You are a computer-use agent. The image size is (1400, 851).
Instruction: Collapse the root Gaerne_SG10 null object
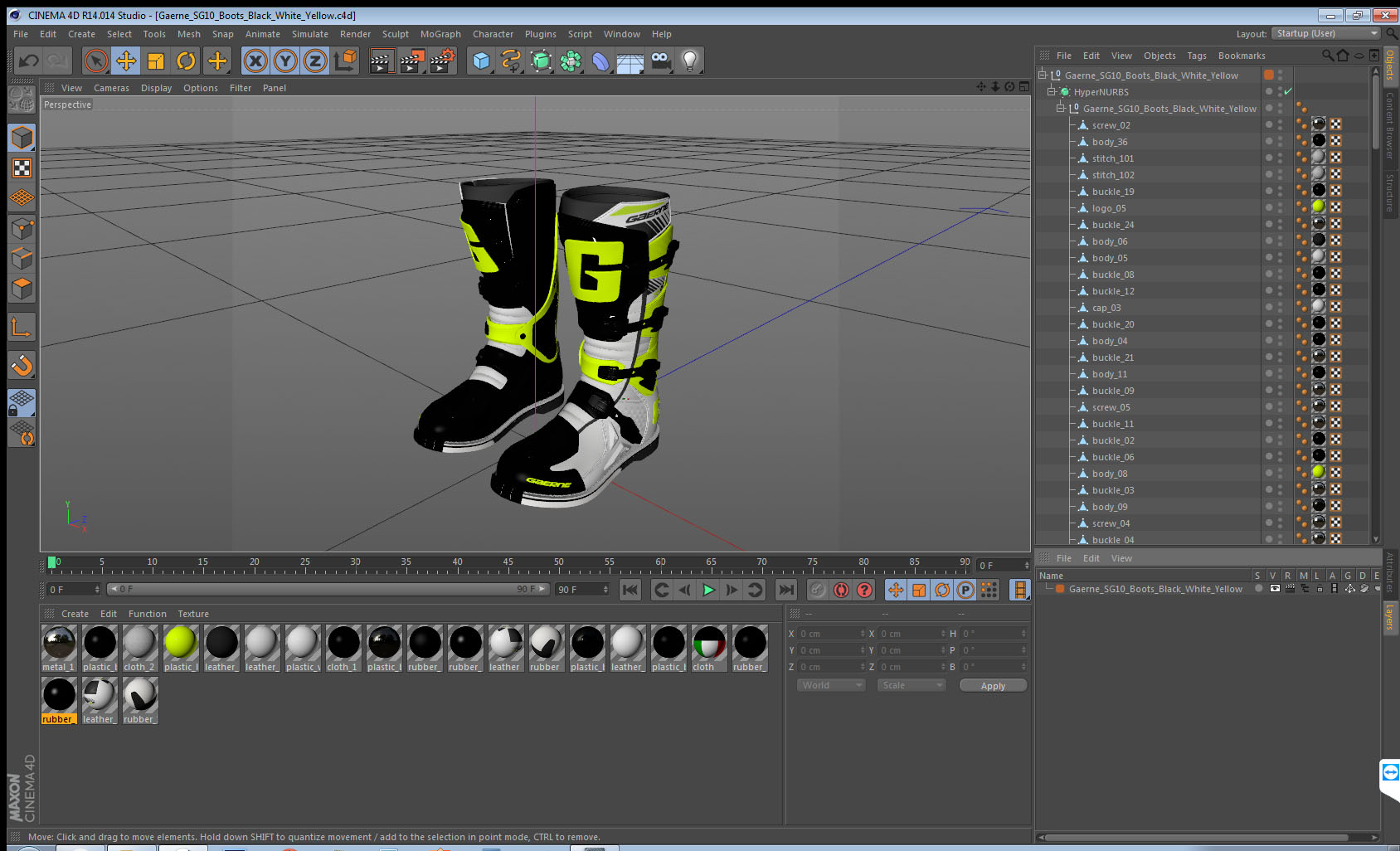(x=1043, y=75)
